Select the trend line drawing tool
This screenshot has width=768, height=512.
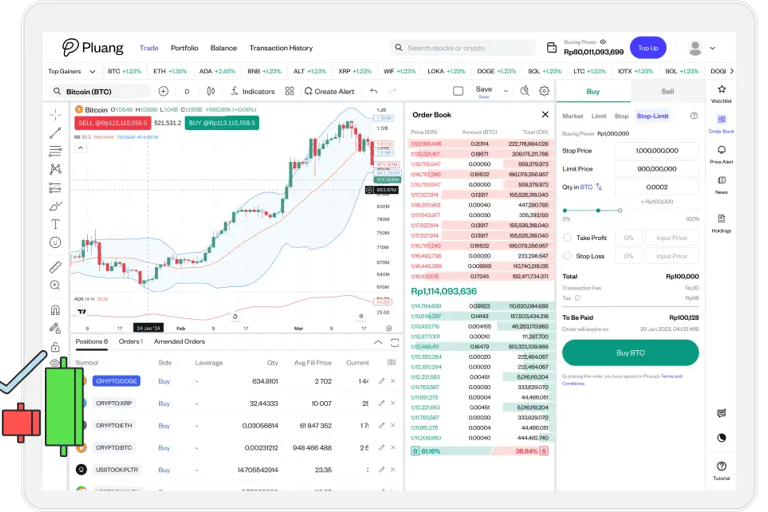(55, 133)
